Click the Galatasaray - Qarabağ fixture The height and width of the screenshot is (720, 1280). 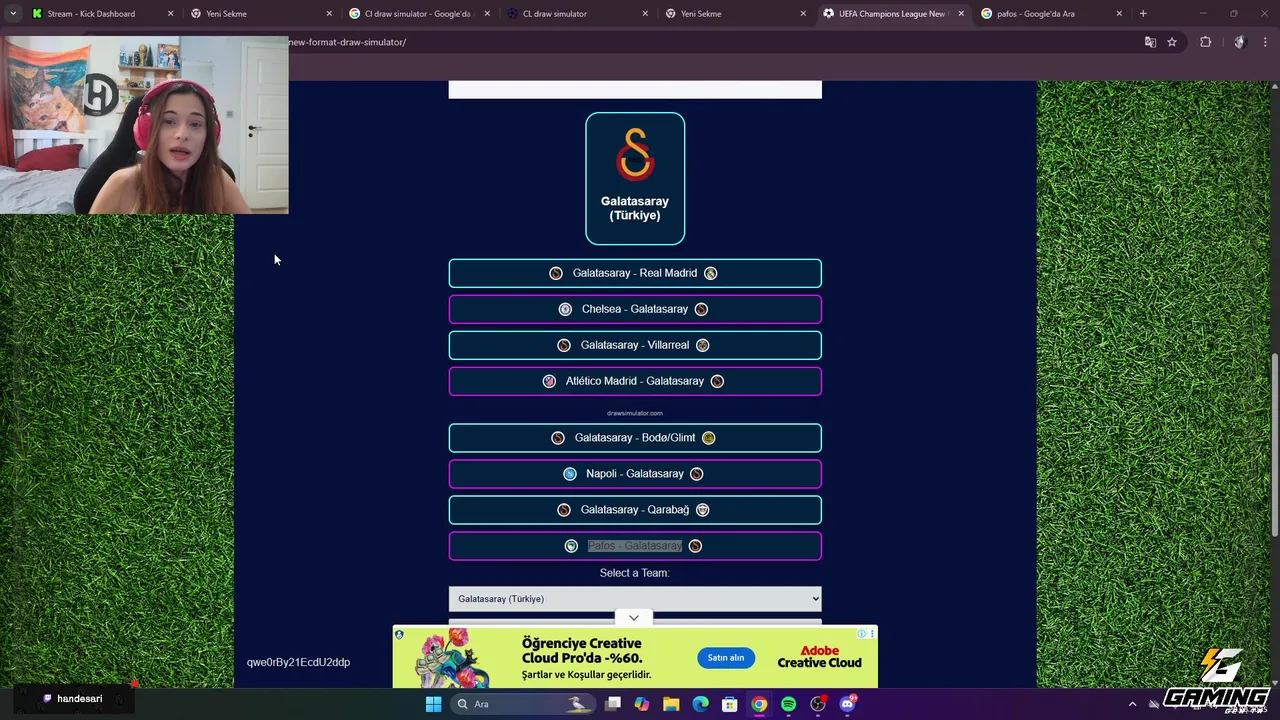pyautogui.click(x=635, y=510)
